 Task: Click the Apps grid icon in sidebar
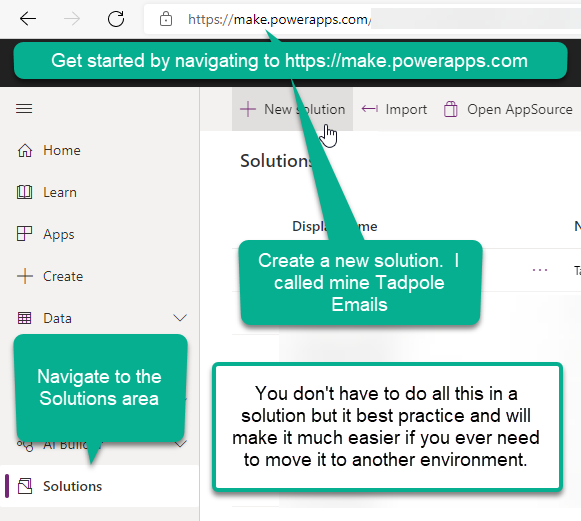click(24, 234)
